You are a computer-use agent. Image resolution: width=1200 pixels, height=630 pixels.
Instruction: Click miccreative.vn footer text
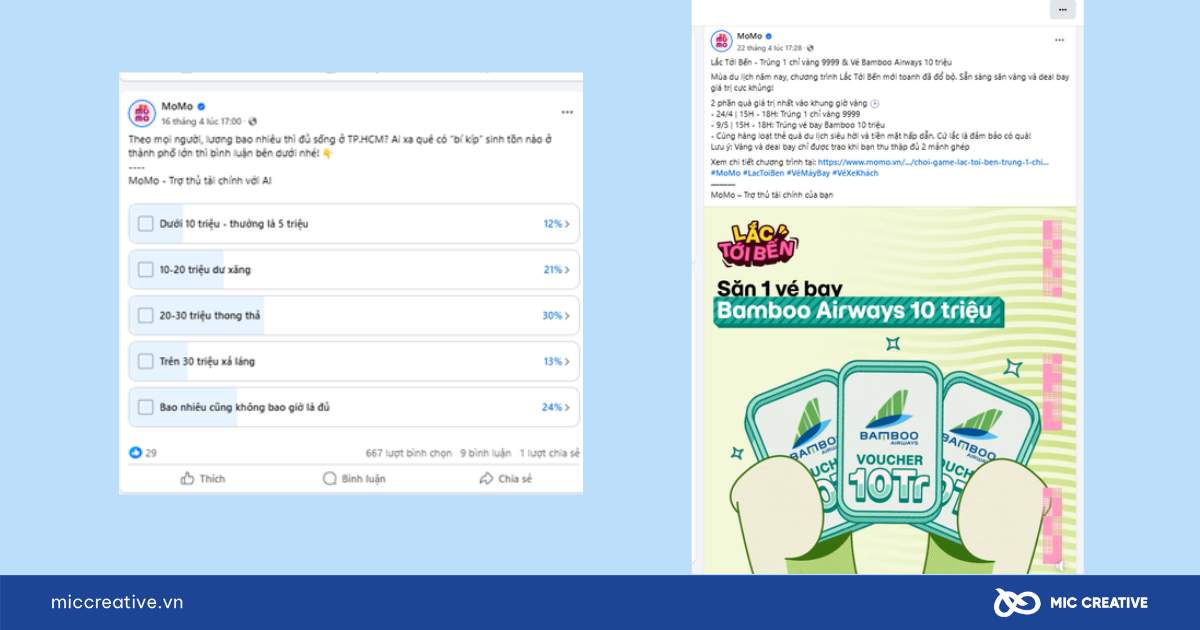[117, 602]
